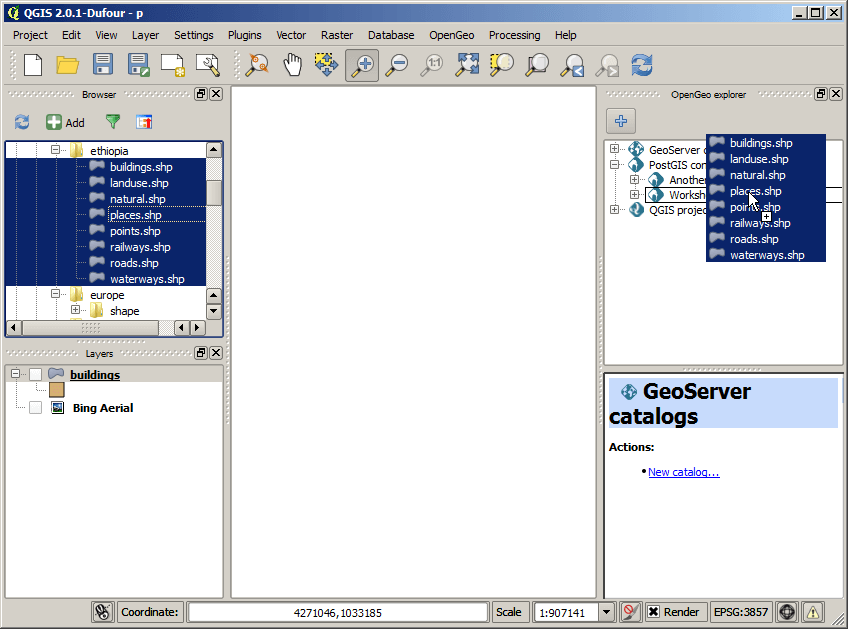Image resolution: width=848 pixels, height=629 pixels.
Task: Toggle visibility checkbox for Bing Aerial layer
Action: click(x=35, y=408)
